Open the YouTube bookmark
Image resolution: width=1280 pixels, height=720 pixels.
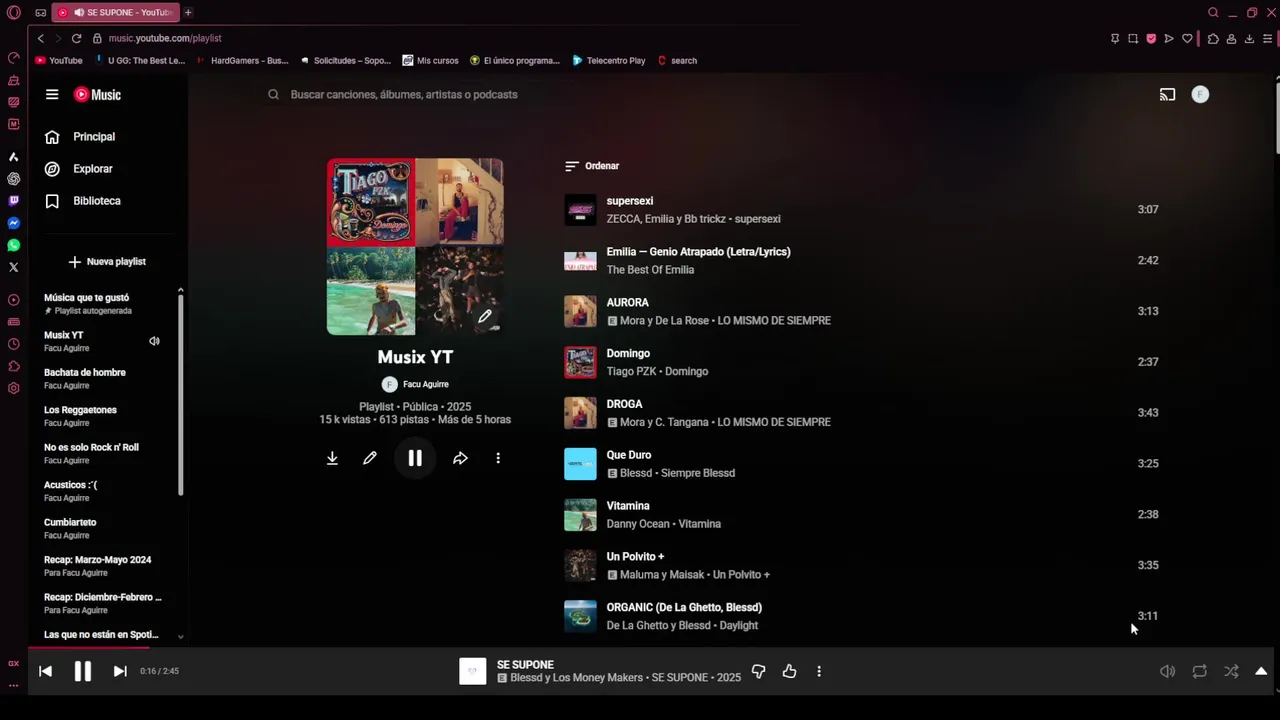tap(59, 61)
